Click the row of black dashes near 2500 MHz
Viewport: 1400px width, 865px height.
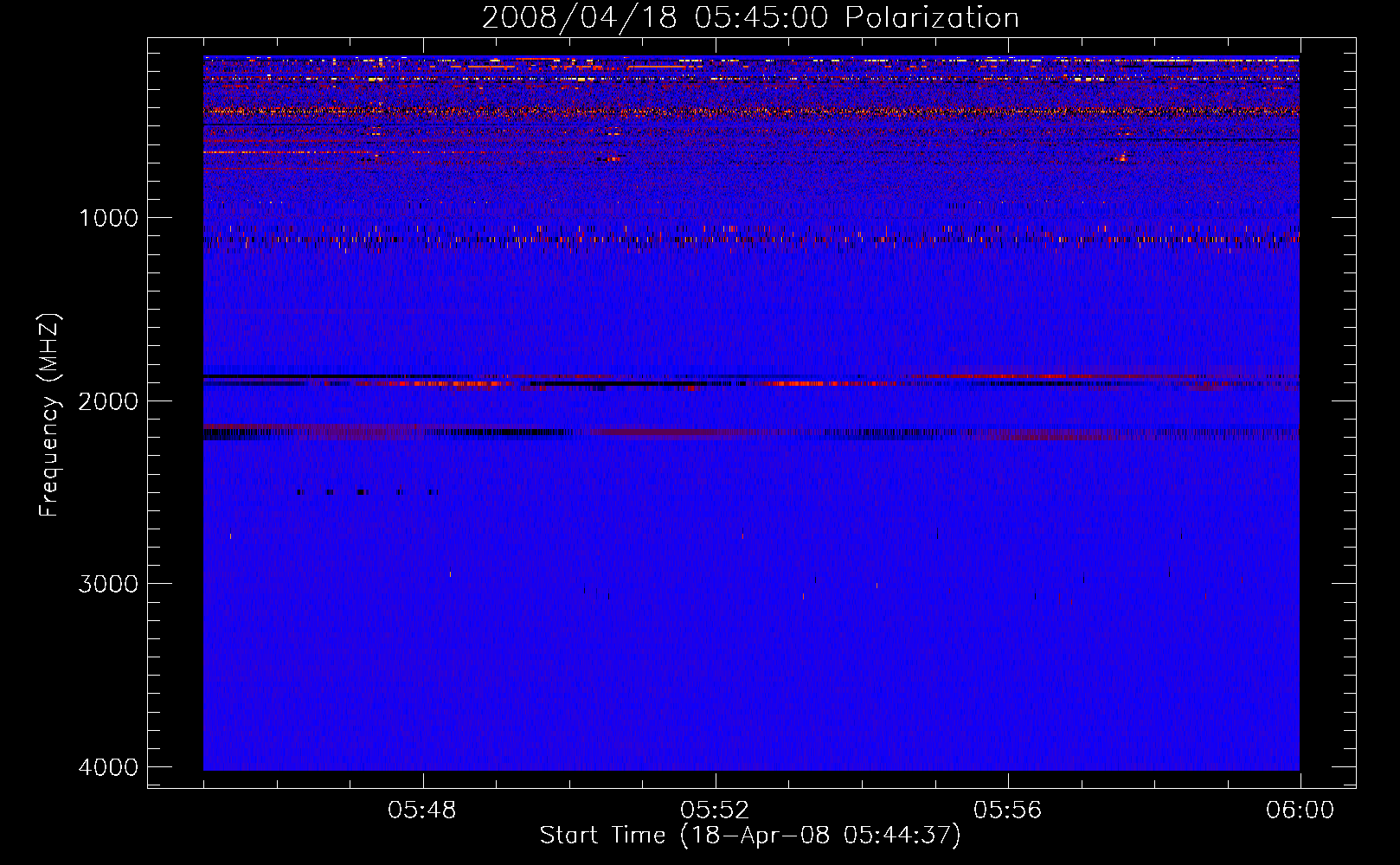tap(363, 492)
